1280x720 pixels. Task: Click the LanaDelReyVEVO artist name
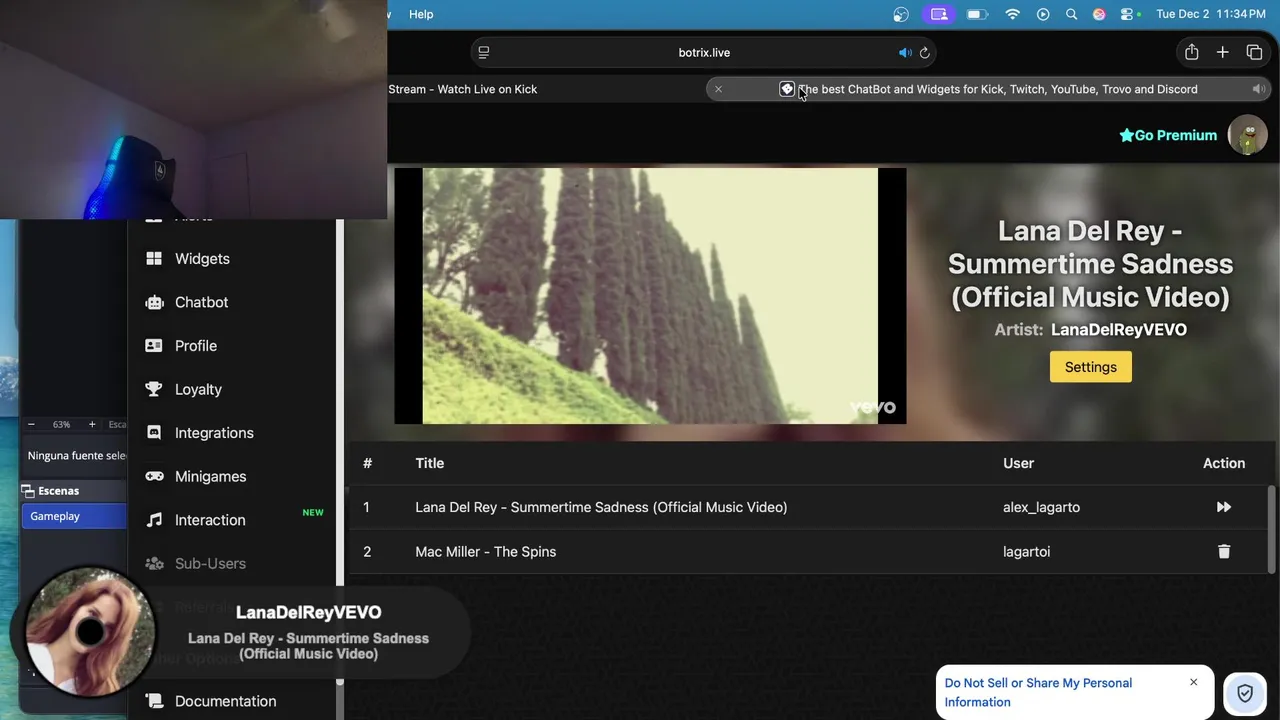(x=1119, y=329)
